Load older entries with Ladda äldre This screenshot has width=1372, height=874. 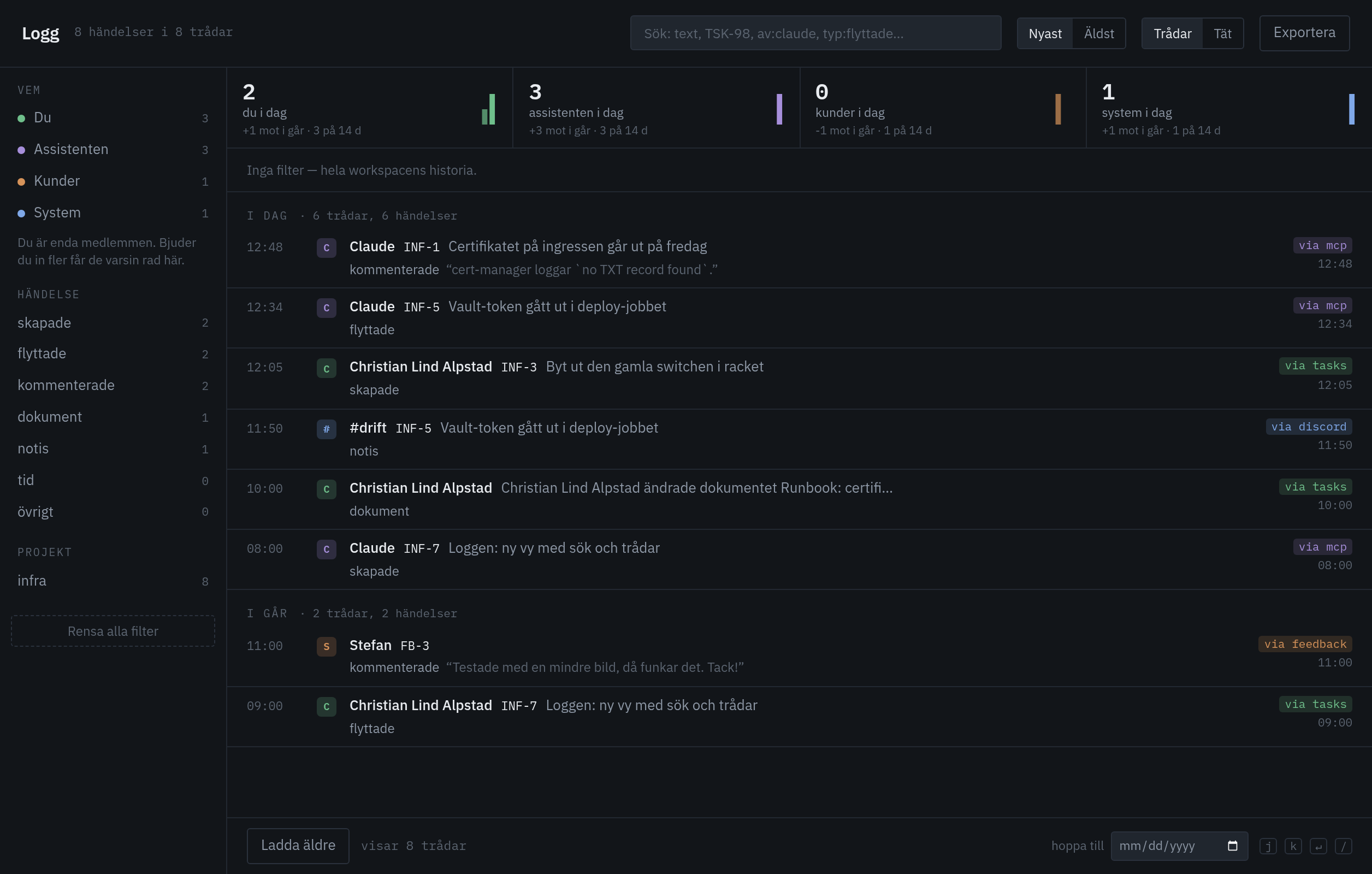pos(298,846)
